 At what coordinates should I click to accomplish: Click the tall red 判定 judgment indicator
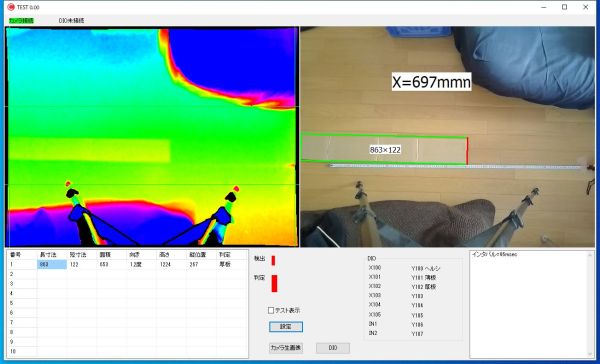tap(274, 283)
